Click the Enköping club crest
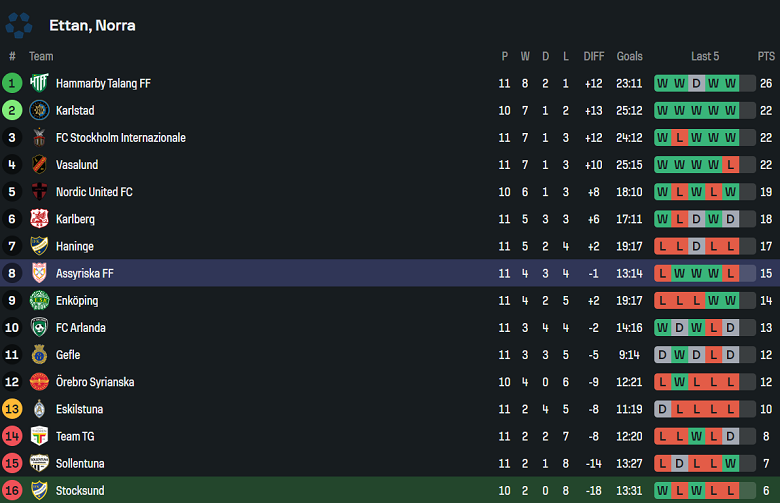The height and width of the screenshot is (503, 780). [x=39, y=300]
